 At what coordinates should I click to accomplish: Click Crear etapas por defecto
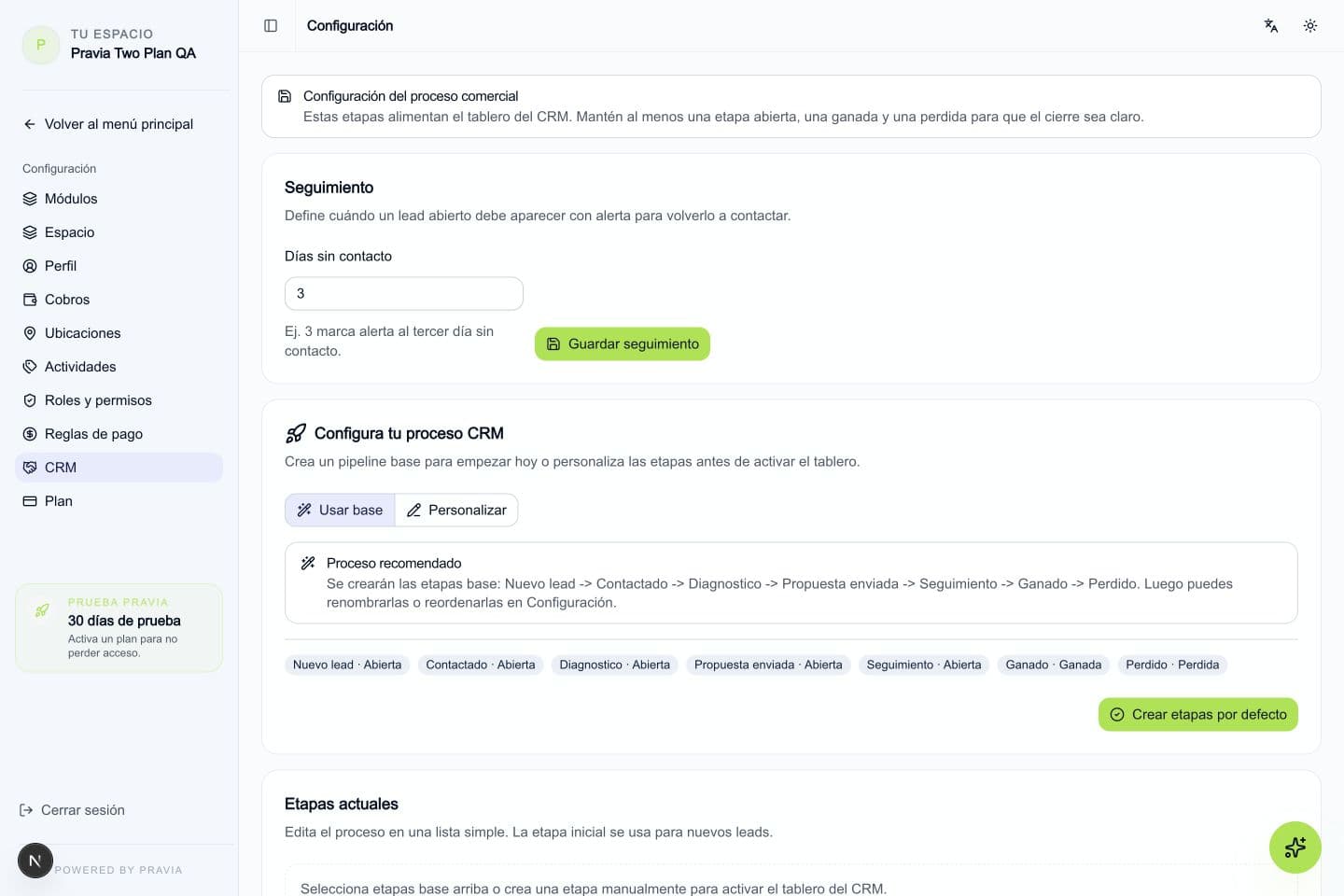[1198, 714]
